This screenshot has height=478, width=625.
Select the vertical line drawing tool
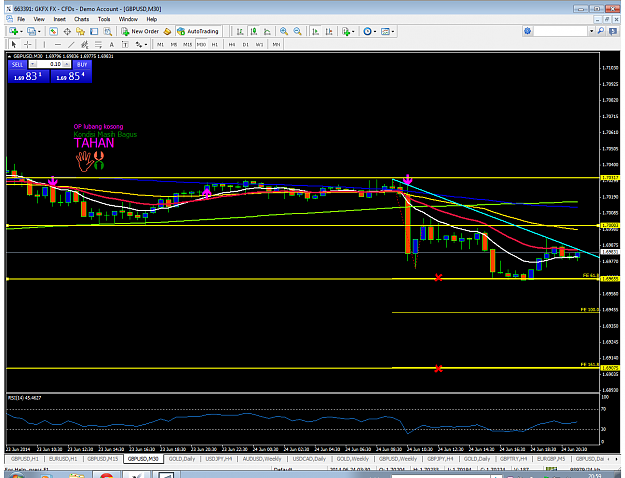44,44
